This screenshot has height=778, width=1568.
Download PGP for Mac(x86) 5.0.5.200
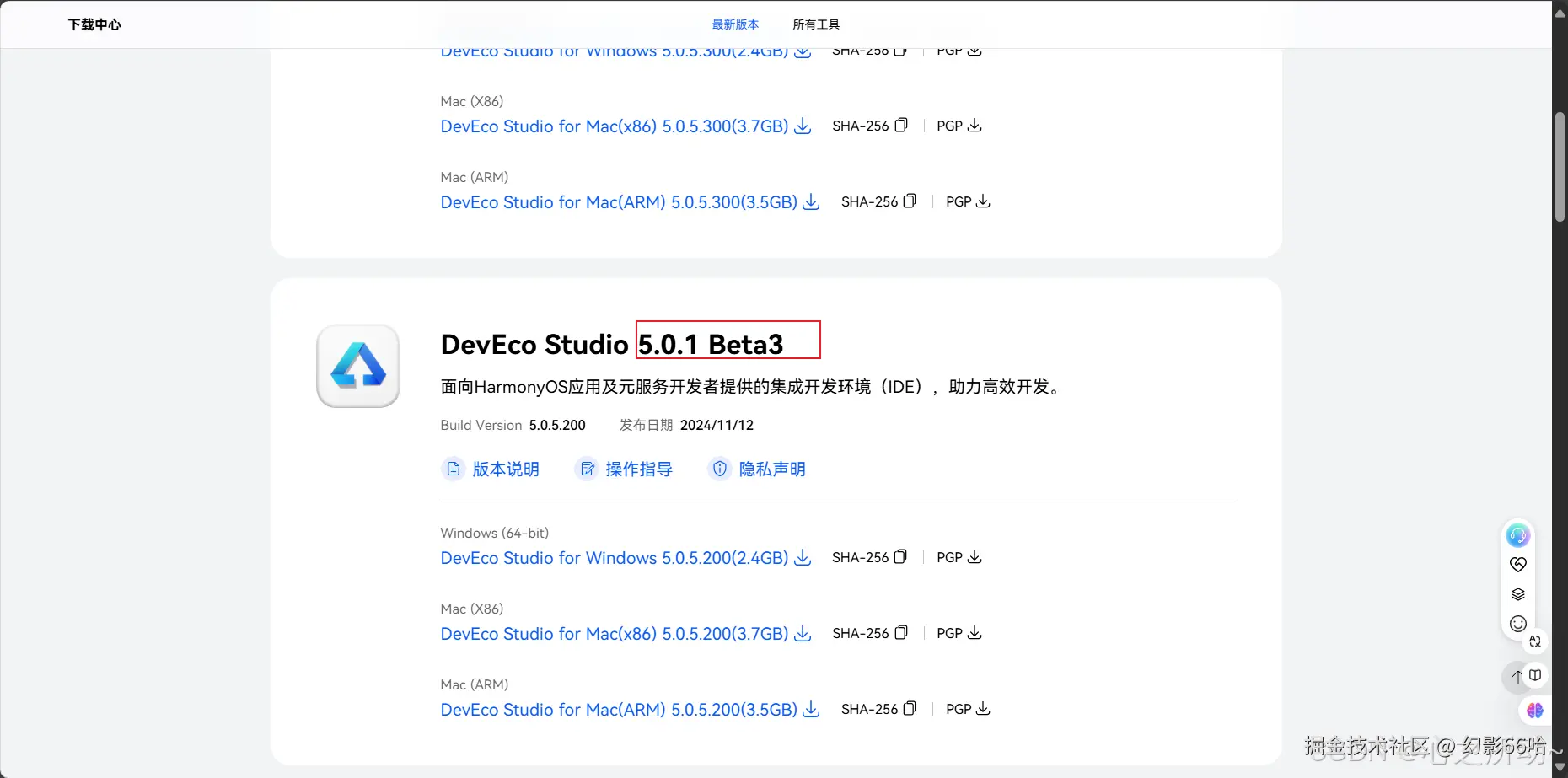[975, 633]
